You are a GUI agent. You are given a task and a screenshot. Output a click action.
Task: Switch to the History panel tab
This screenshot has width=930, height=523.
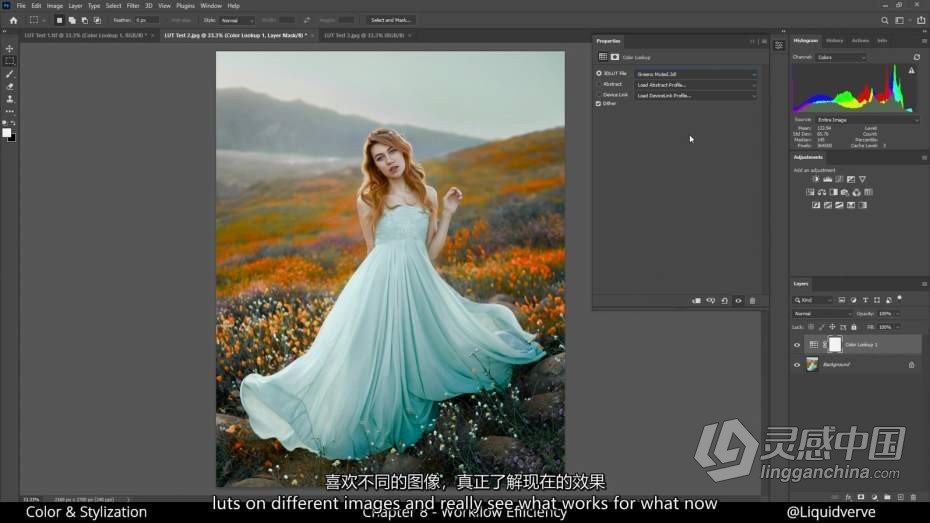pyautogui.click(x=835, y=41)
